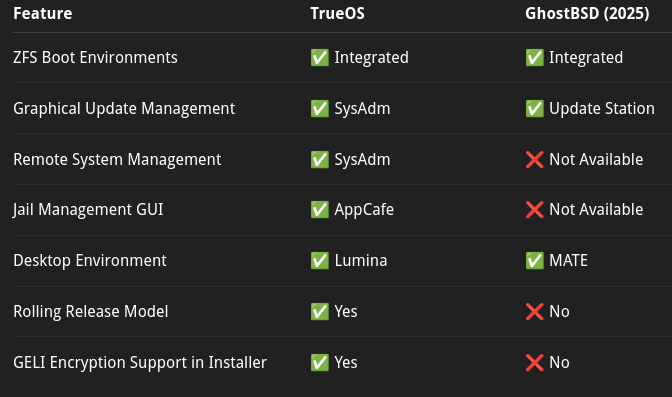
Task: Click green checkmark beside GhostBSD Integrated
Action: [534, 57]
